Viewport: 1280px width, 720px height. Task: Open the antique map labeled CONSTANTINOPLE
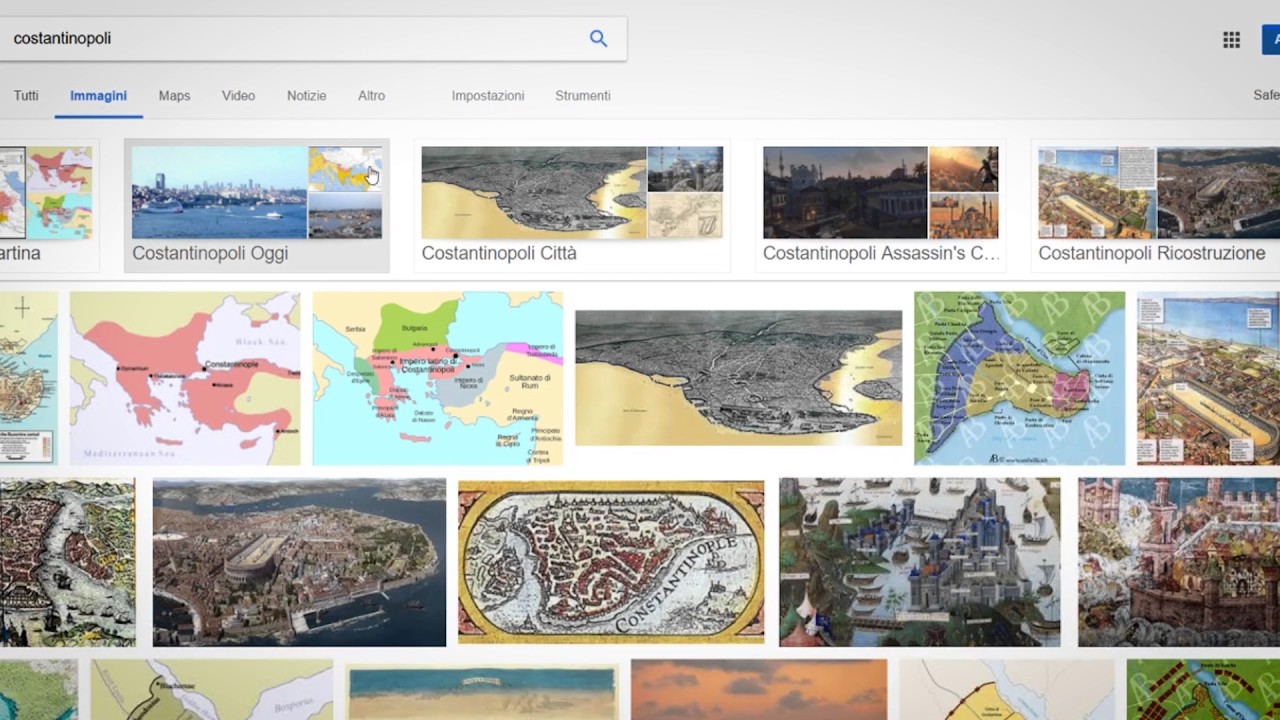pos(611,562)
